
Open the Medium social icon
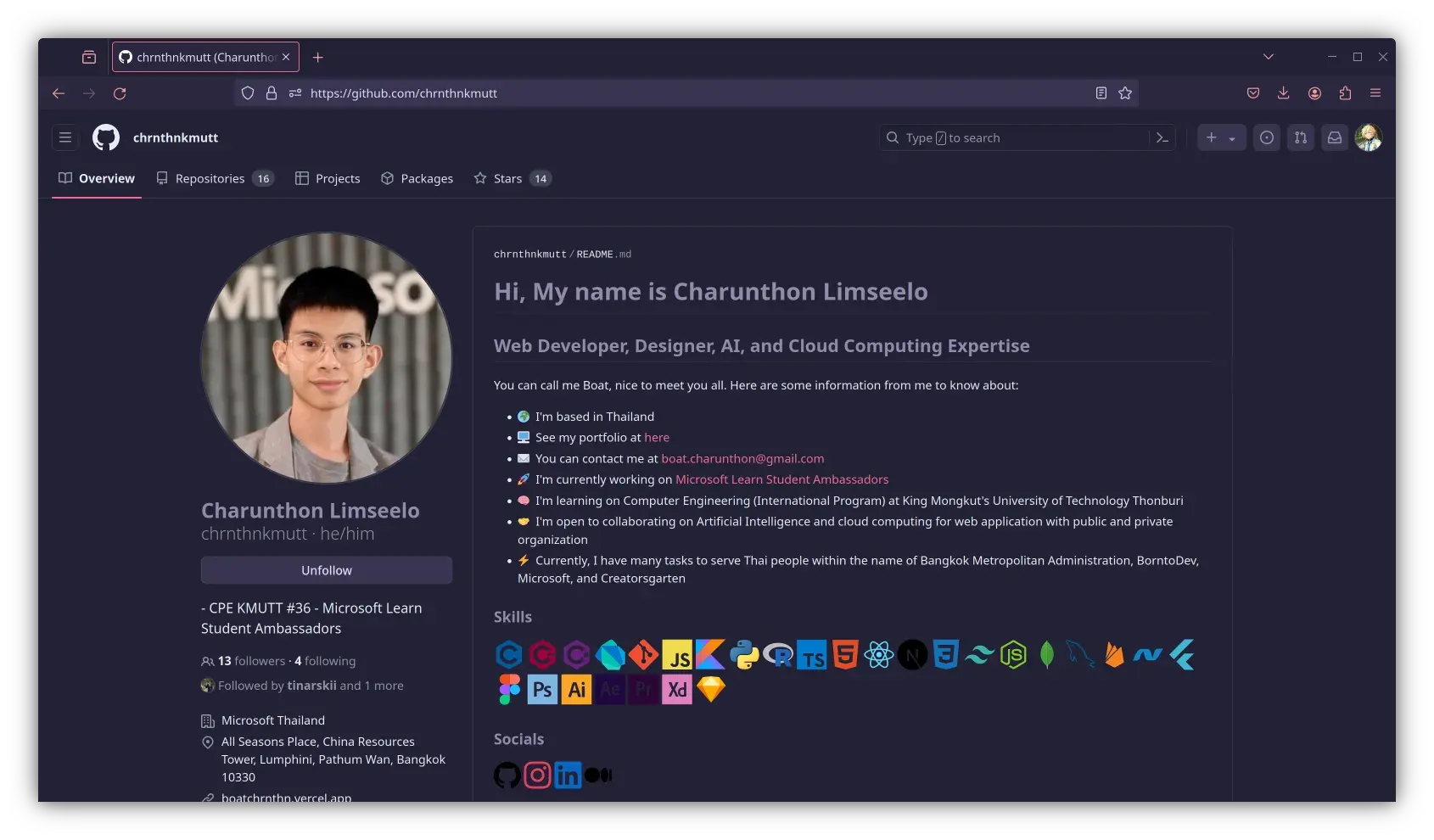tap(598, 775)
